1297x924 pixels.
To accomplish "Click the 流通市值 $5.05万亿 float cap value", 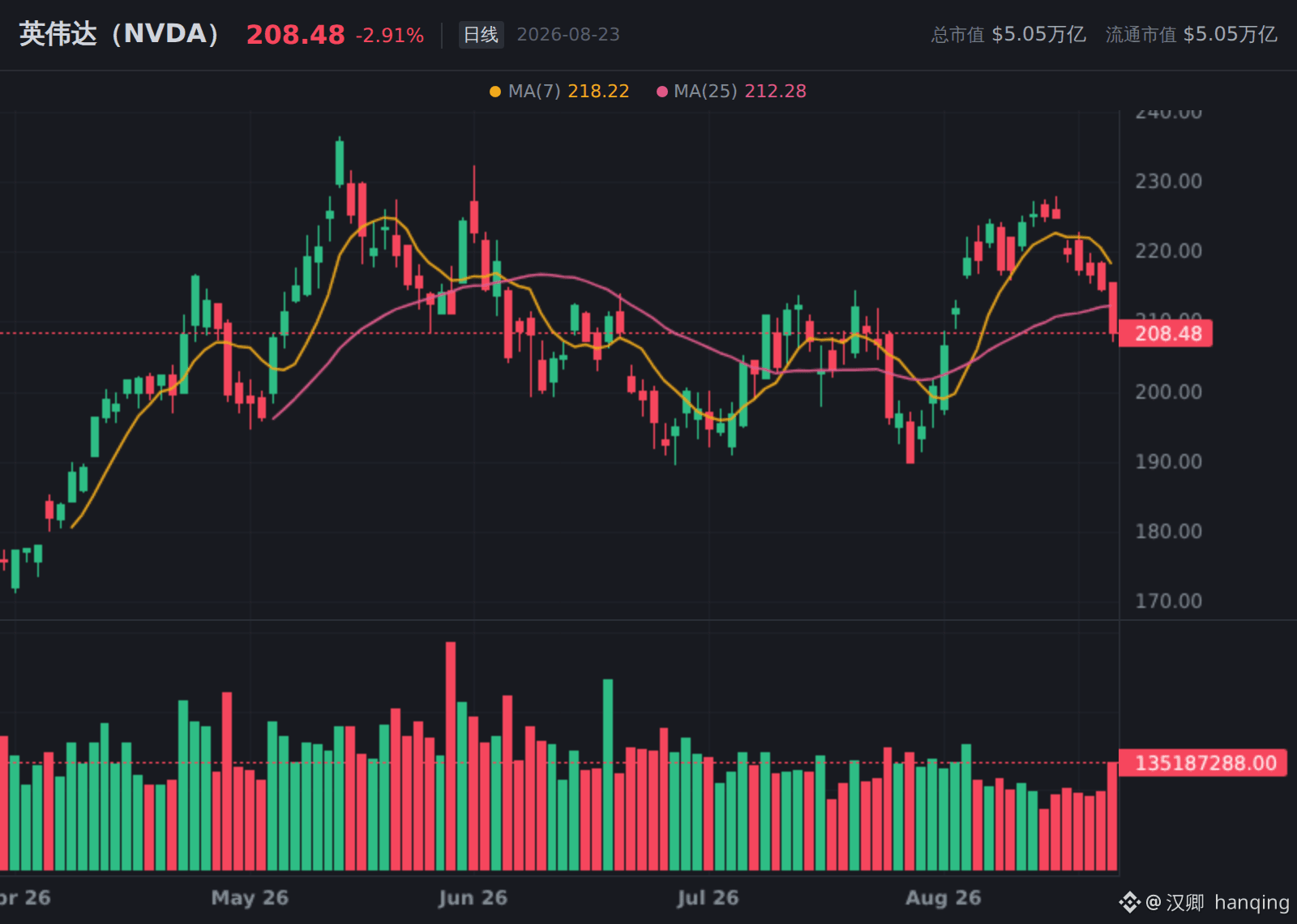I will pyautogui.click(x=1192, y=34).
